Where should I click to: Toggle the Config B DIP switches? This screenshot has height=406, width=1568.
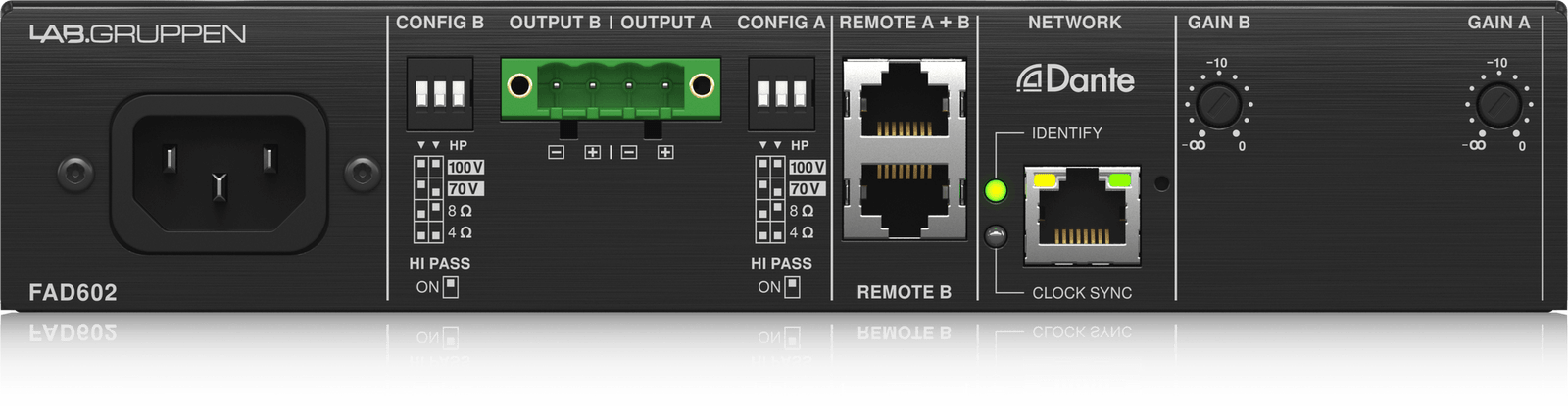[440, 93]
